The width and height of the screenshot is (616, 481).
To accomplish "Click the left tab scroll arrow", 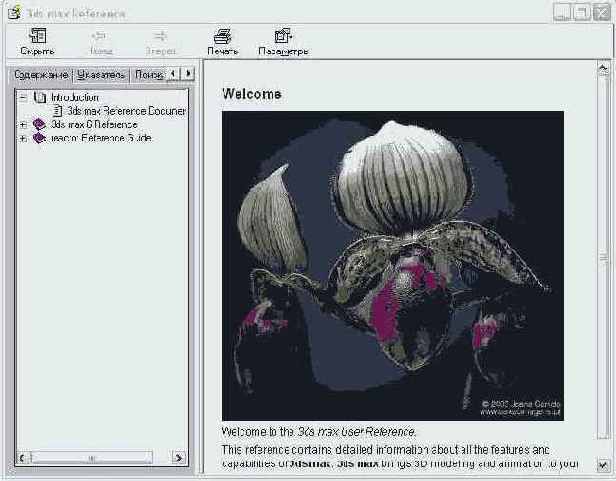I will [x=173, y=73].
